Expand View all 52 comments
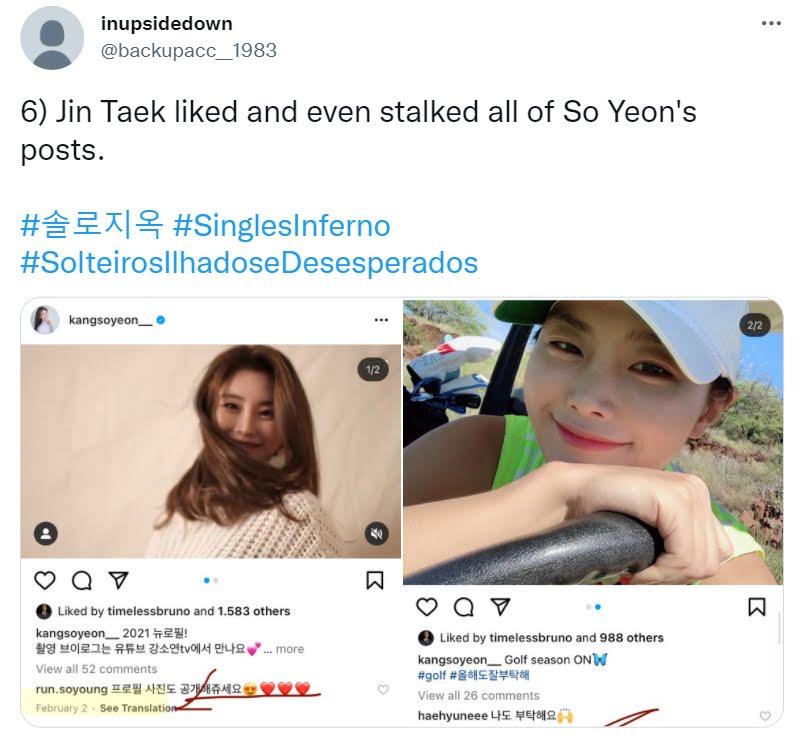This screenshot has height=744, width=803. 96,669
